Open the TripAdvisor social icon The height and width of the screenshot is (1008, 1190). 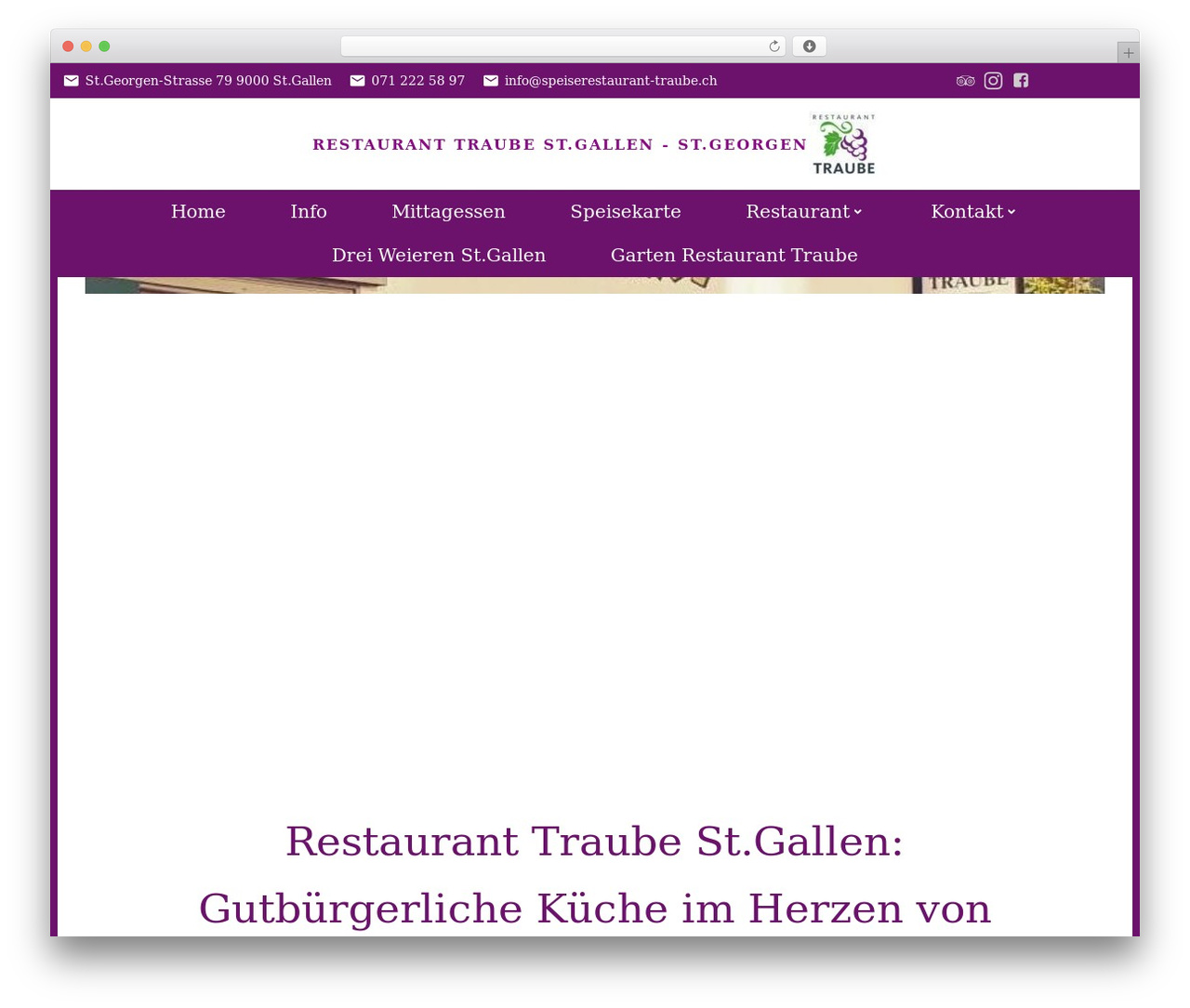(965, 81)
